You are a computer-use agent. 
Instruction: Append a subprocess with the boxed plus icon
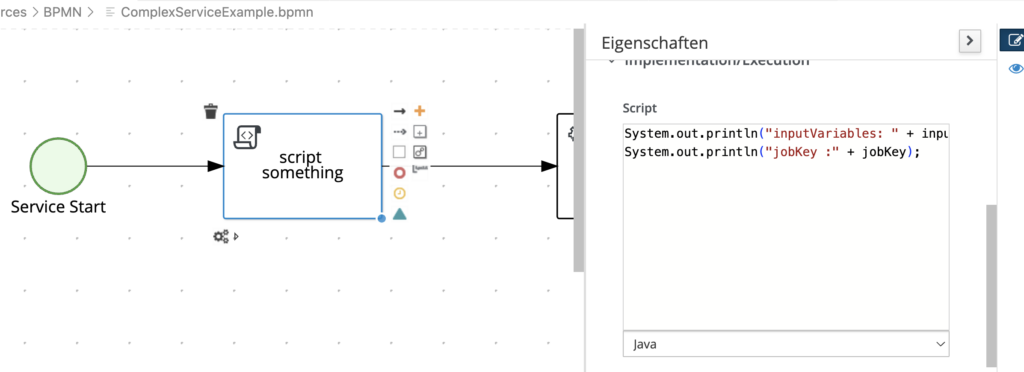420,132
